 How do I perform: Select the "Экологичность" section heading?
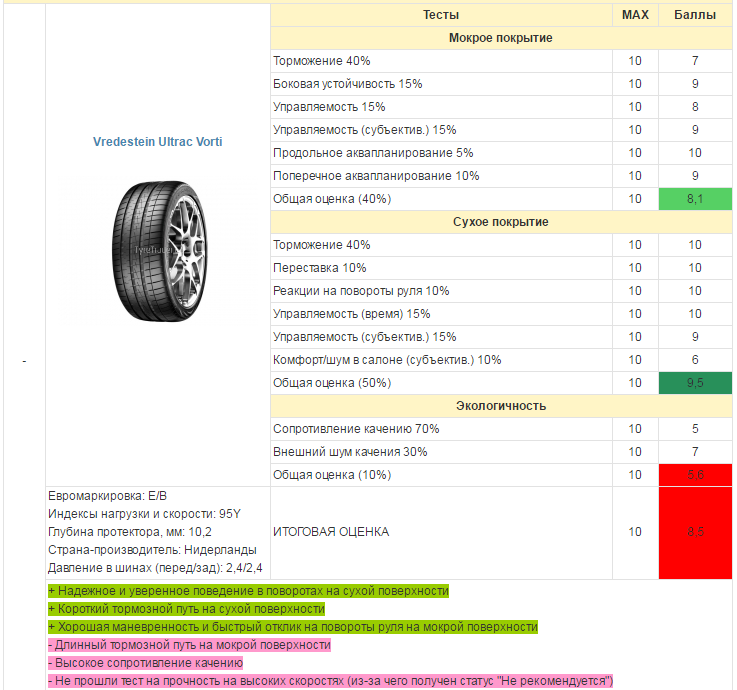coord(500,406)
